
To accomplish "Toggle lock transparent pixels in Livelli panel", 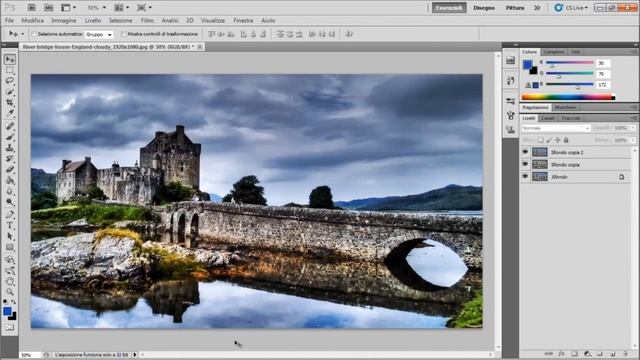I will pyautogui.click(x=540, y=140).
